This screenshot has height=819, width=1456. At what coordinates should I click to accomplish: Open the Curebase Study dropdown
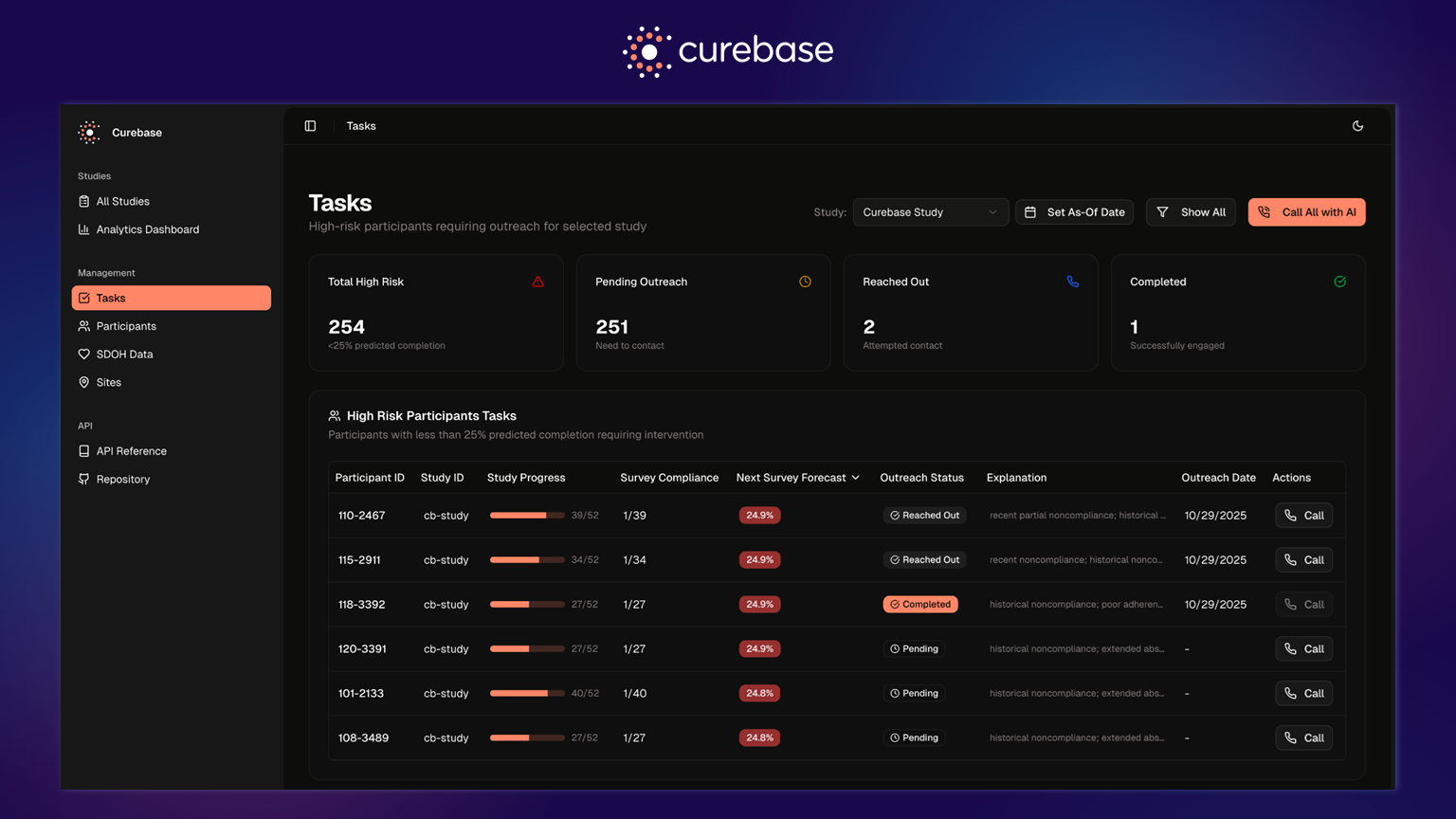coord(929,212)
